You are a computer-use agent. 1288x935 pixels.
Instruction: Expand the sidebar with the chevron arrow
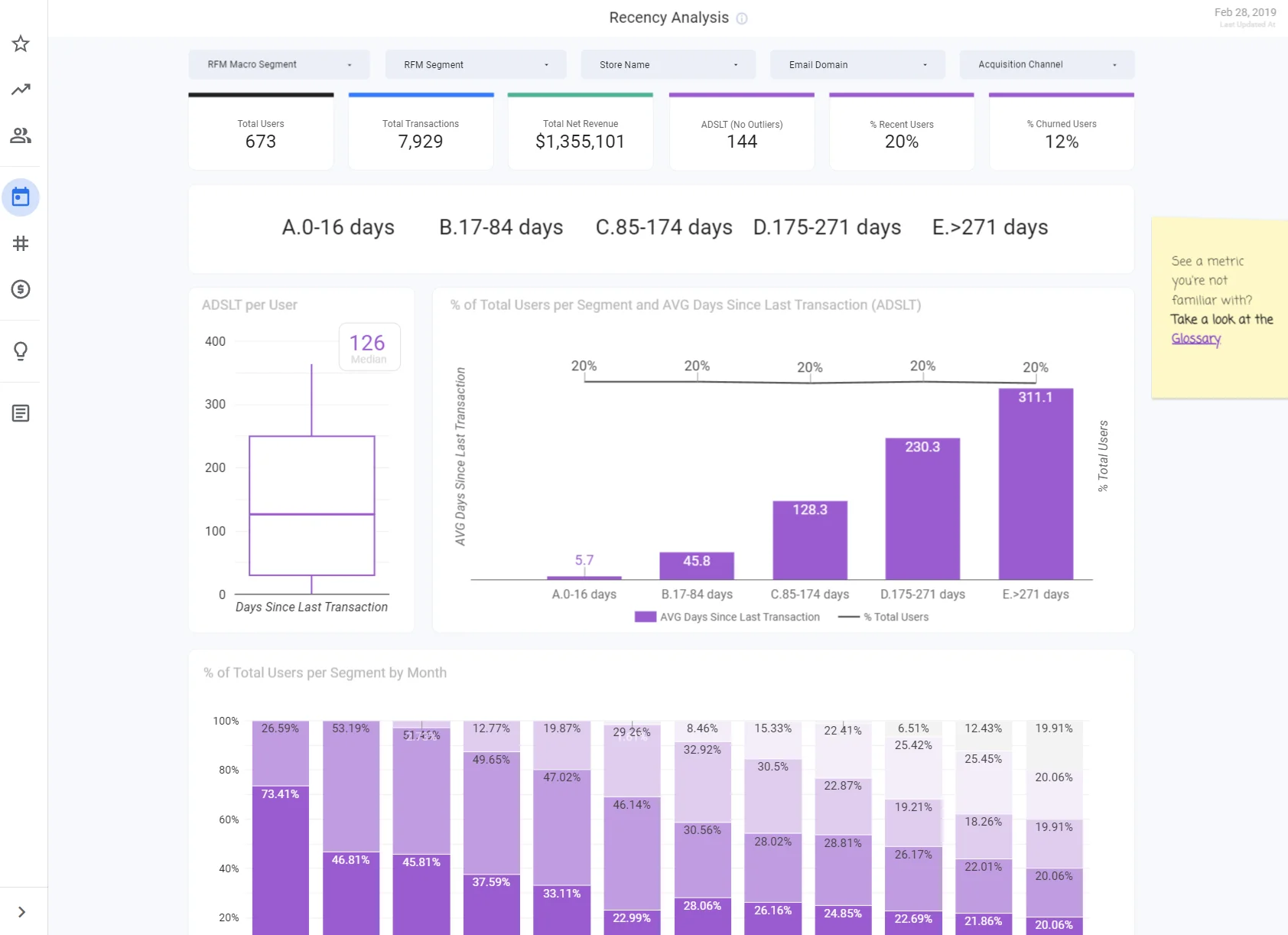tap(21, 912)
